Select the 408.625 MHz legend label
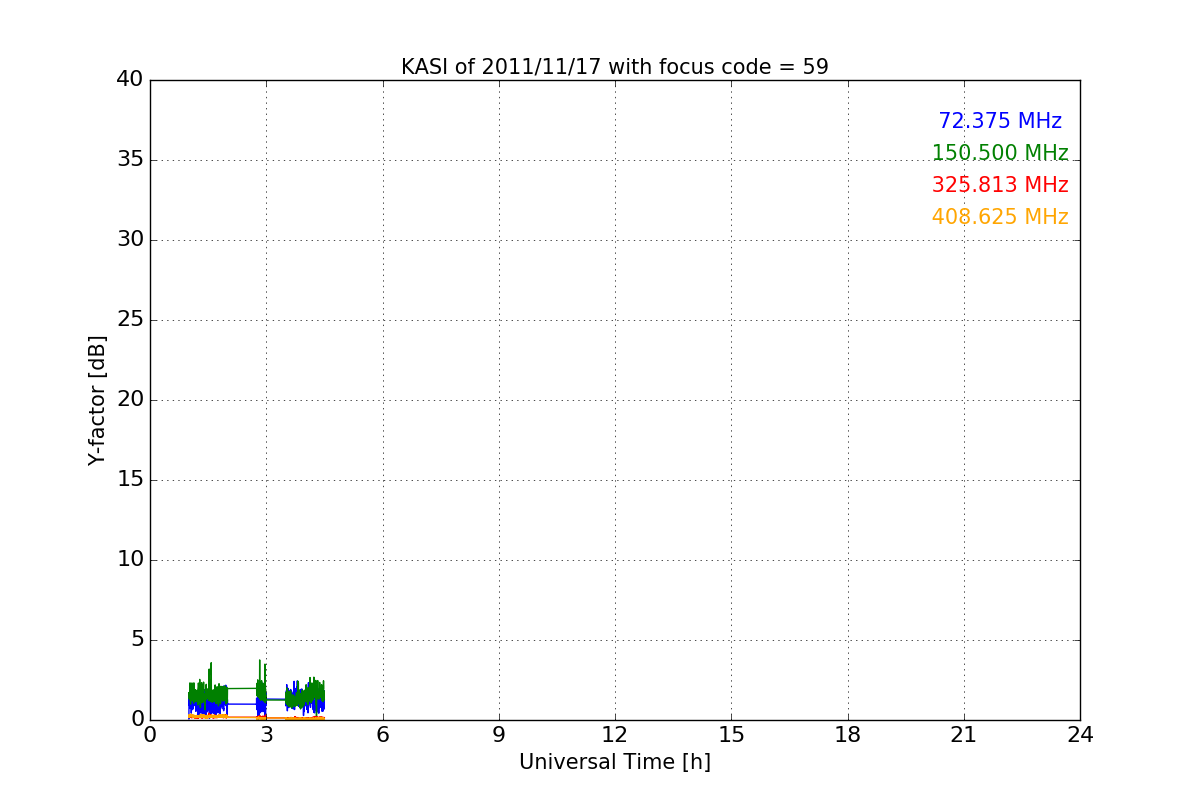 (x=1000, y=217)
